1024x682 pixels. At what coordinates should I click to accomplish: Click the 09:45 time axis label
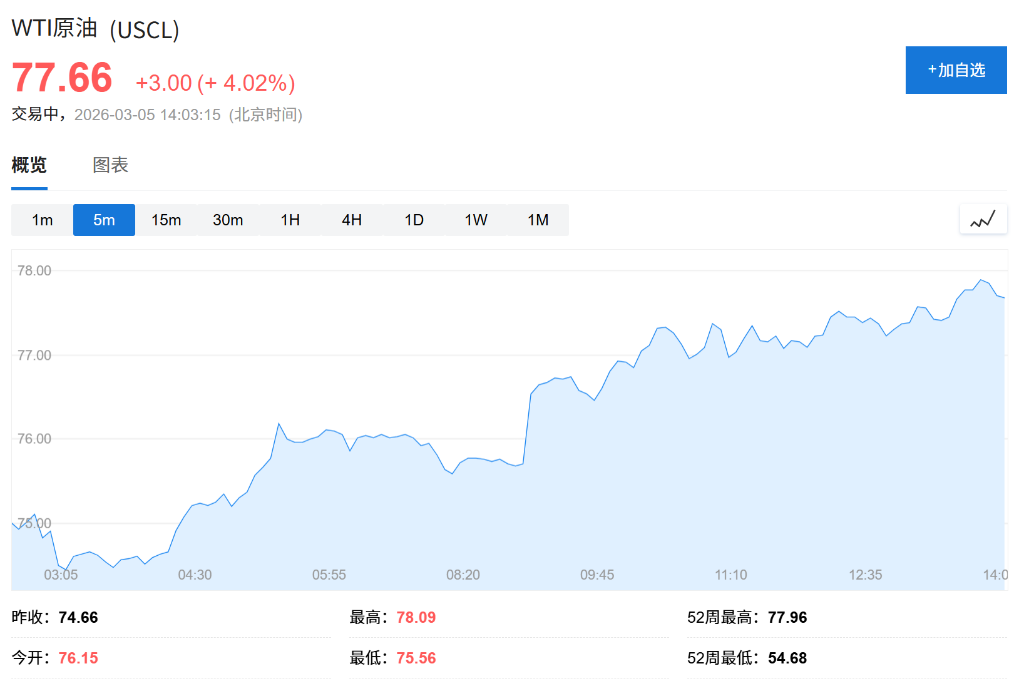(597, 575)
